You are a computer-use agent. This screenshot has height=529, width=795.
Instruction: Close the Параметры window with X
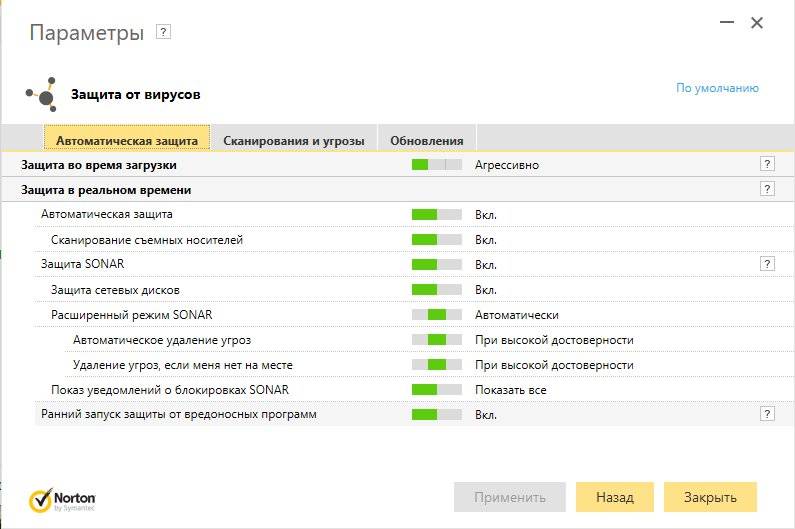pos(757,22)
